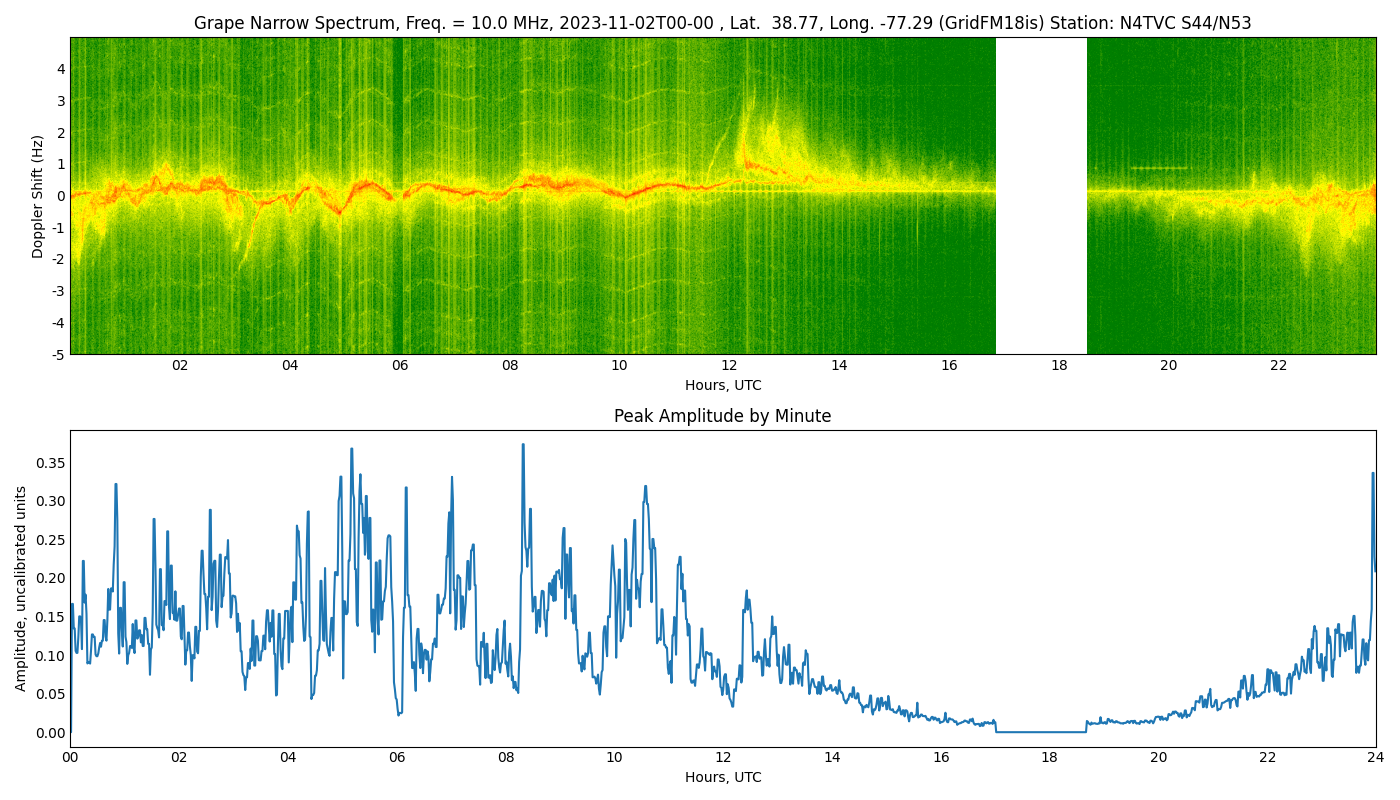Click the 00 hour tick on amplitude plot

[70, 758]
